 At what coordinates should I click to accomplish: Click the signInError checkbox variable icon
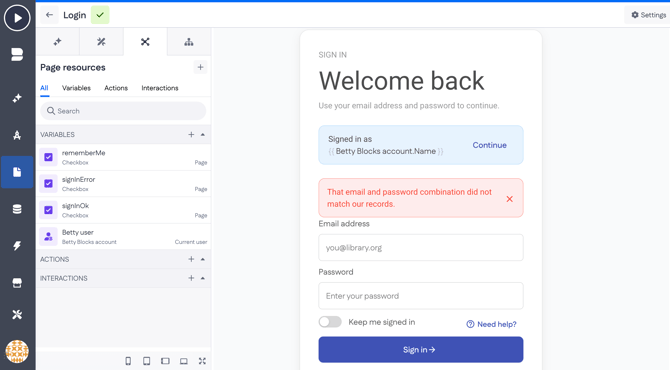48,184
